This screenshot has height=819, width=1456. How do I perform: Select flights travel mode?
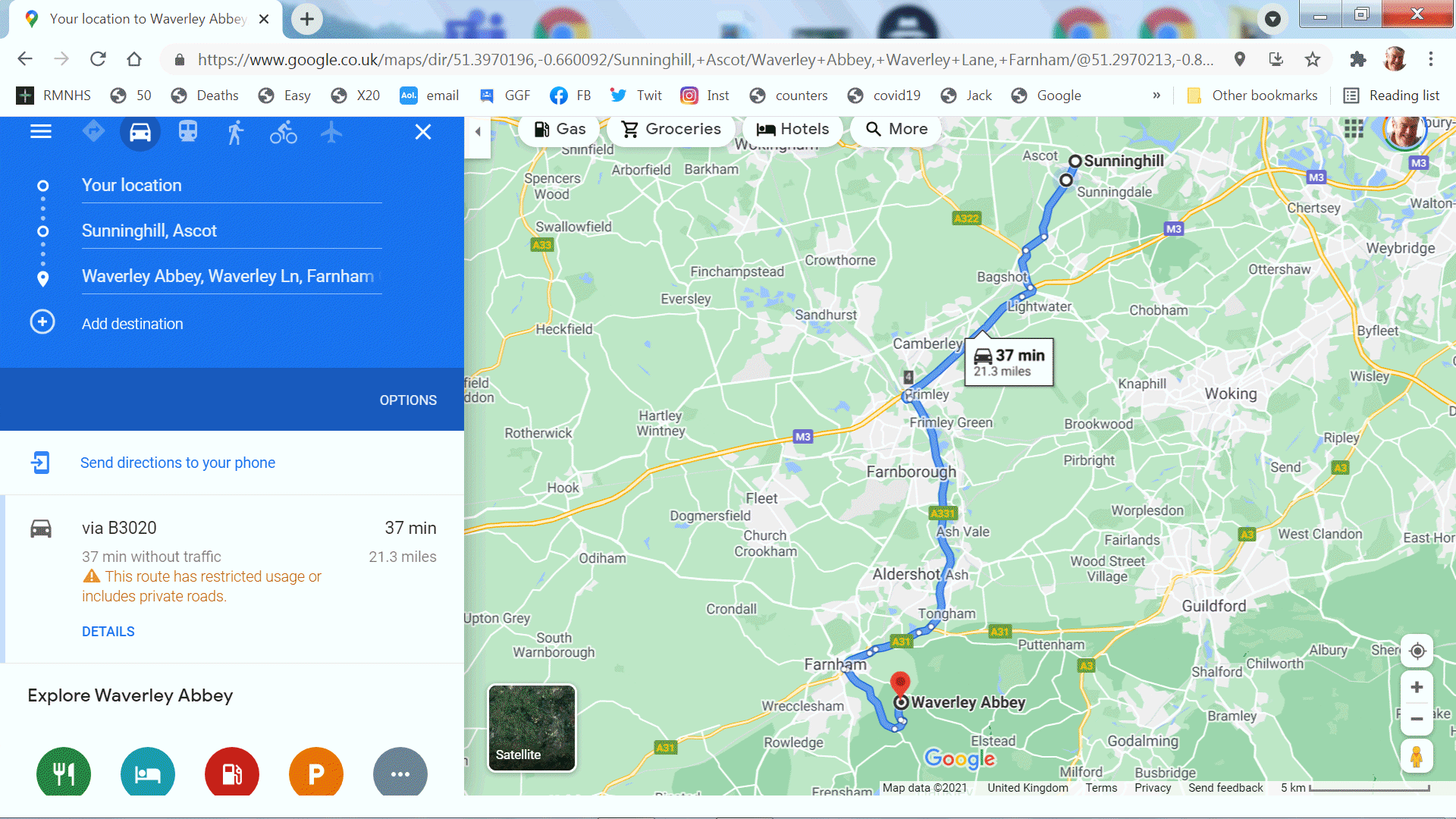(x=331, y=132)
